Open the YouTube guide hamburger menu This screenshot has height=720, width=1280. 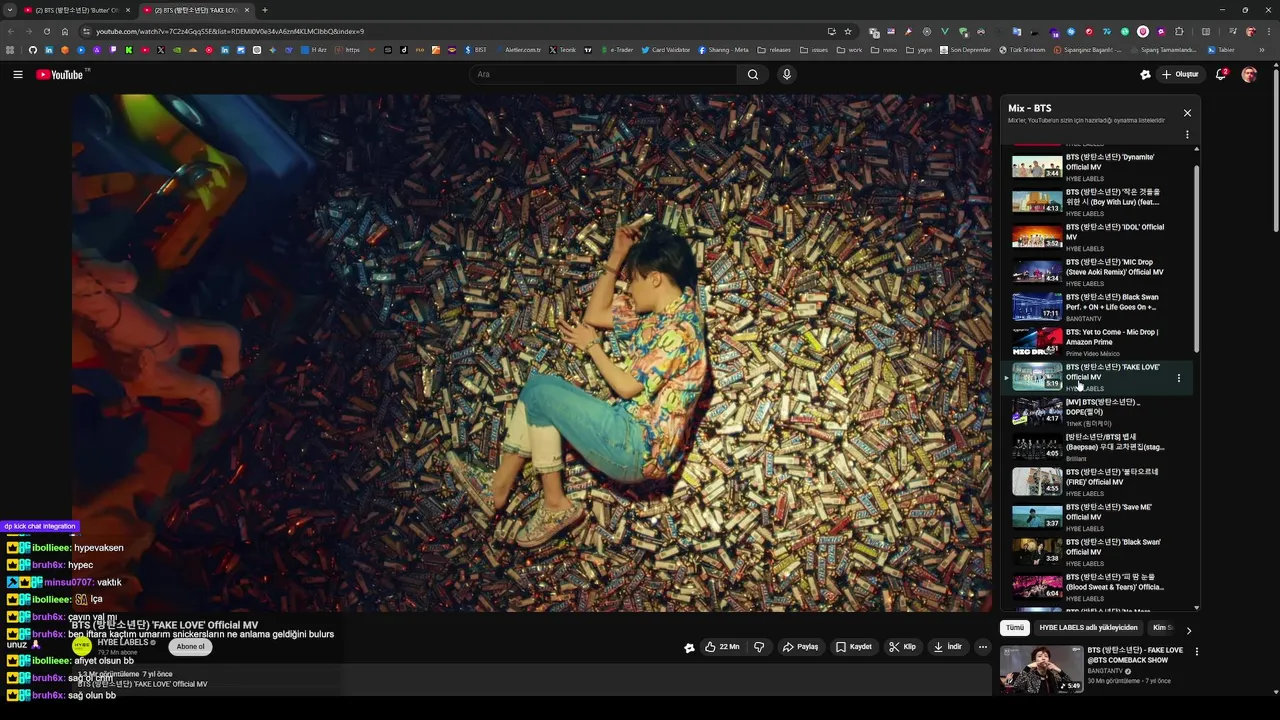click(x=17, y=74)
